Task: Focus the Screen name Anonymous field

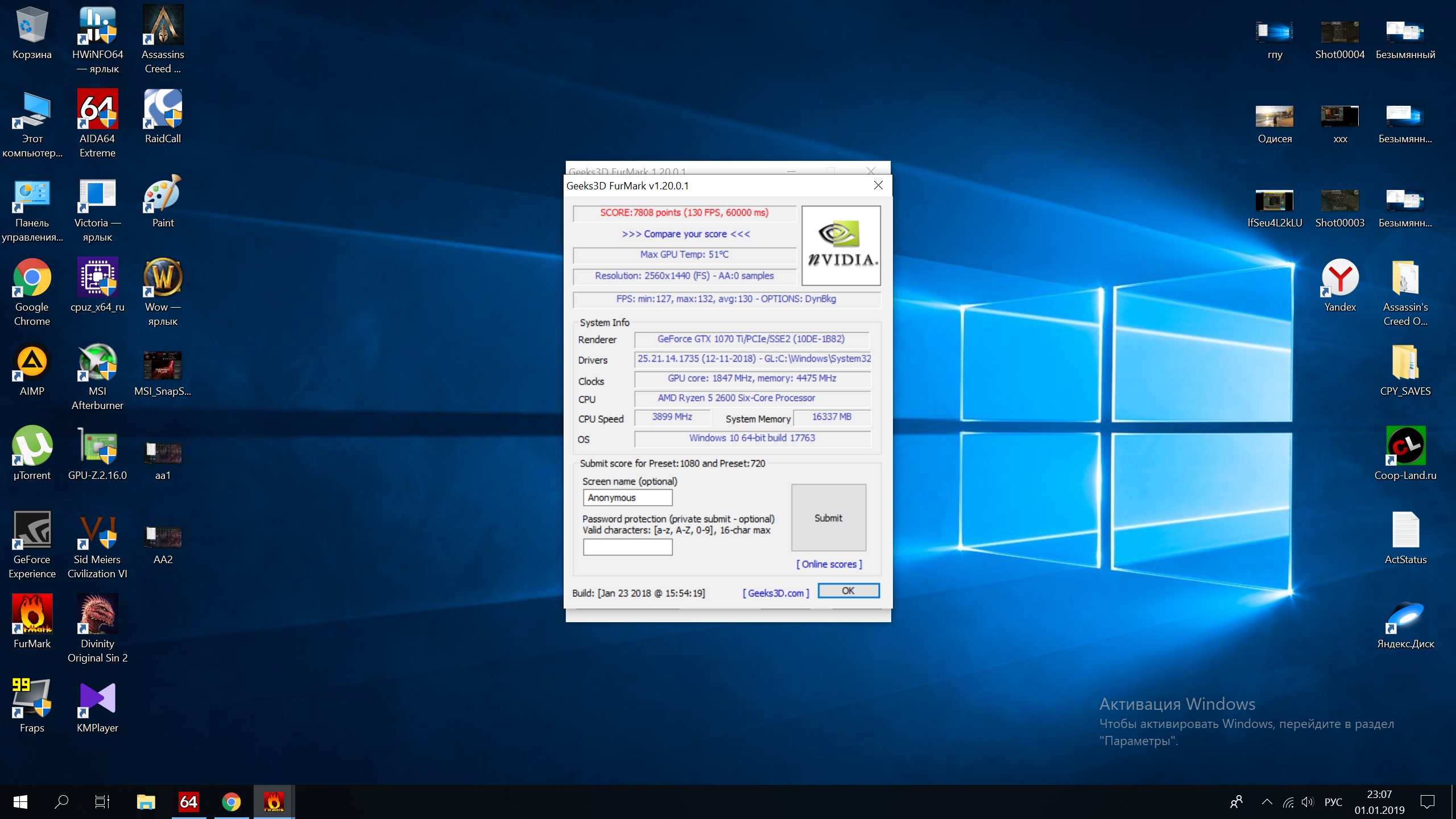Action: tap(628, 498)
